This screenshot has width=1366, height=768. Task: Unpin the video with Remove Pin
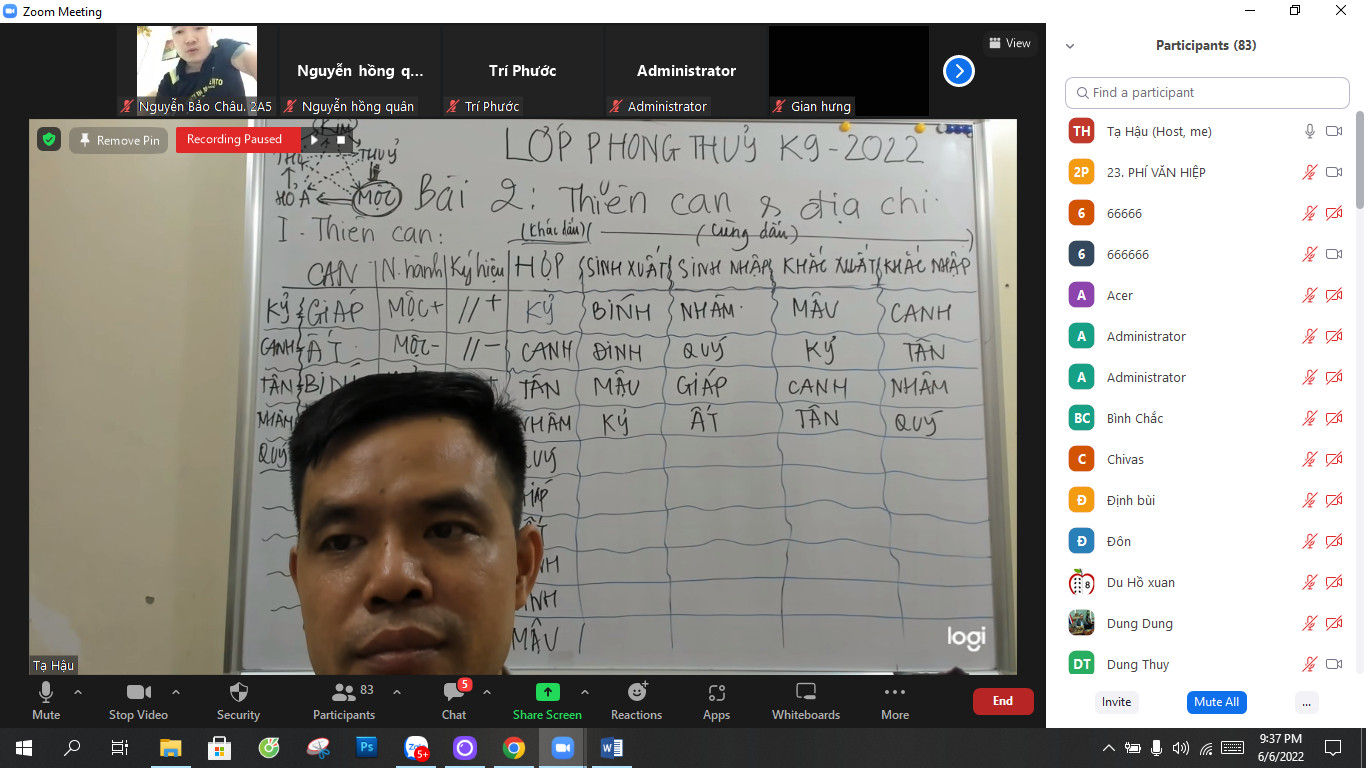pos(118,140)
